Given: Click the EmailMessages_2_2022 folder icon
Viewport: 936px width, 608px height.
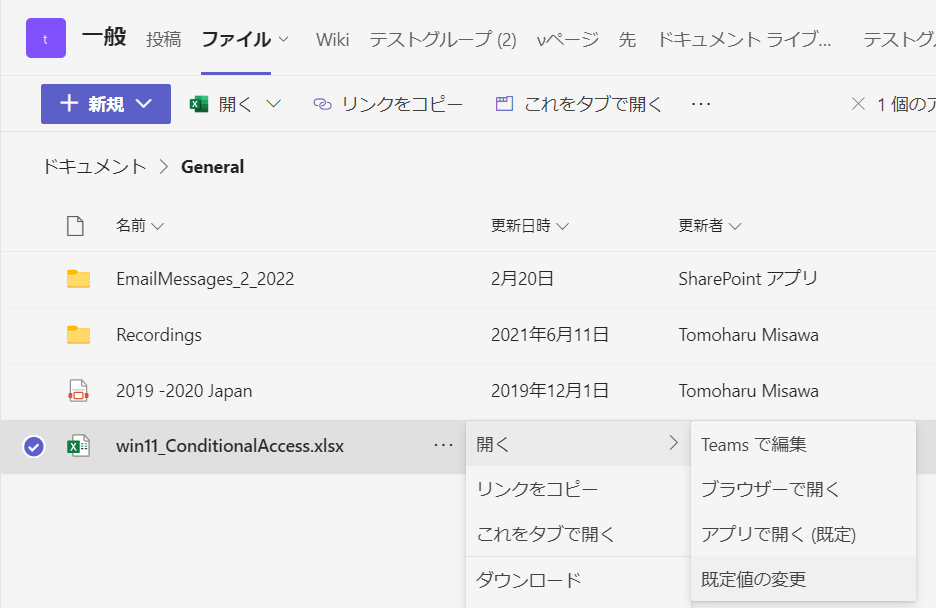Looking at the screenshot, I should pyautogui.click(x=78, y=279).
